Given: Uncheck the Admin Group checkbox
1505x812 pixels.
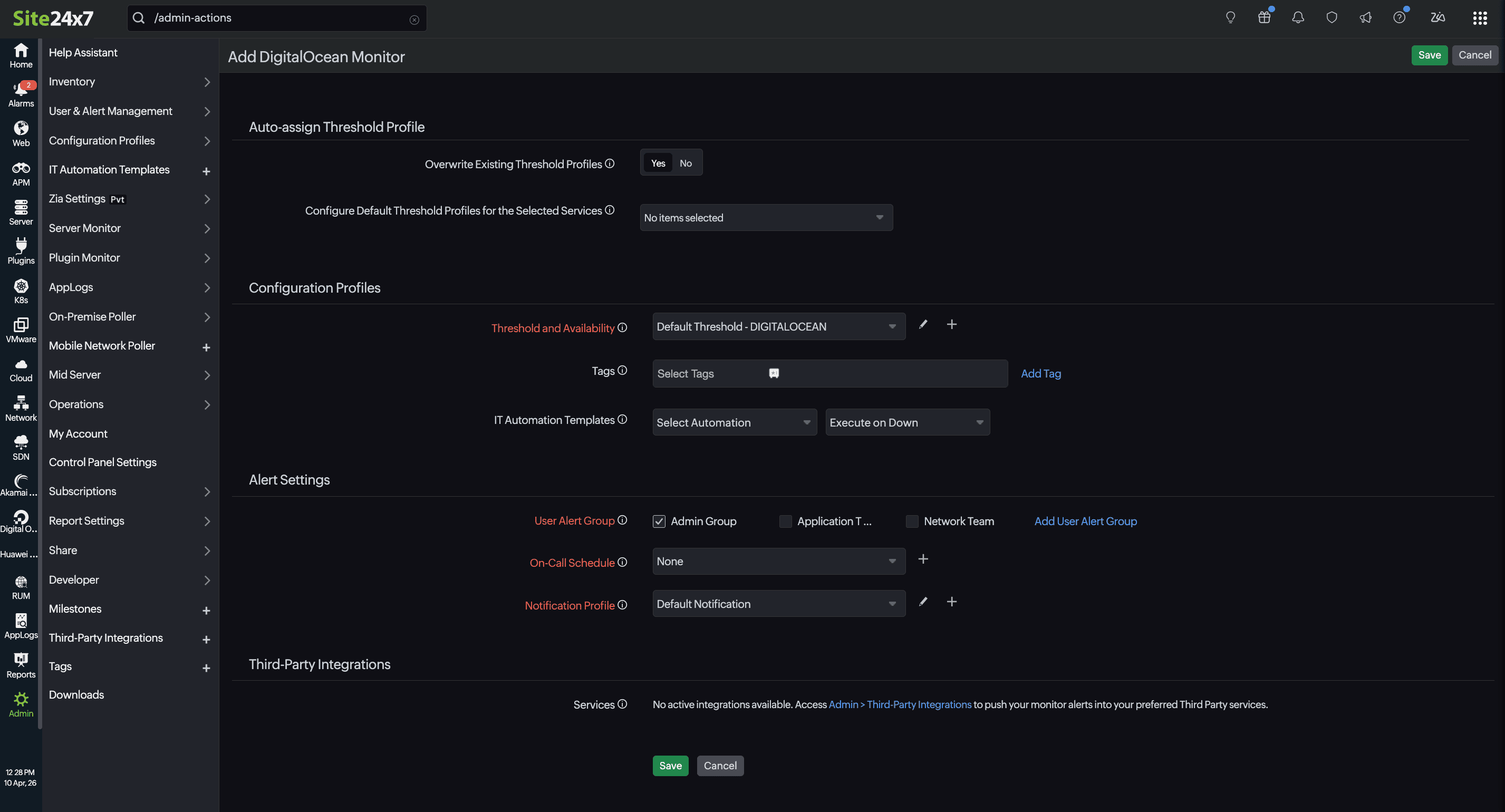Looking at the screenshot, I should 659,521.
